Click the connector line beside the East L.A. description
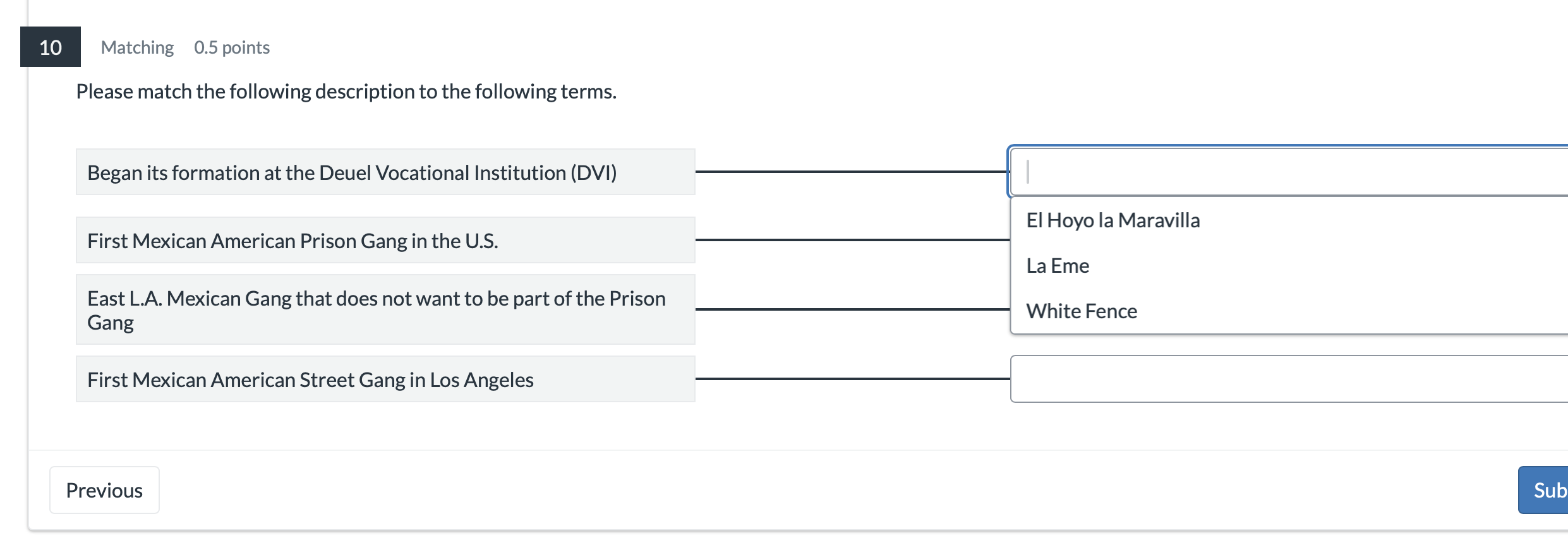1568x538 pixels. tap(852, 309)
